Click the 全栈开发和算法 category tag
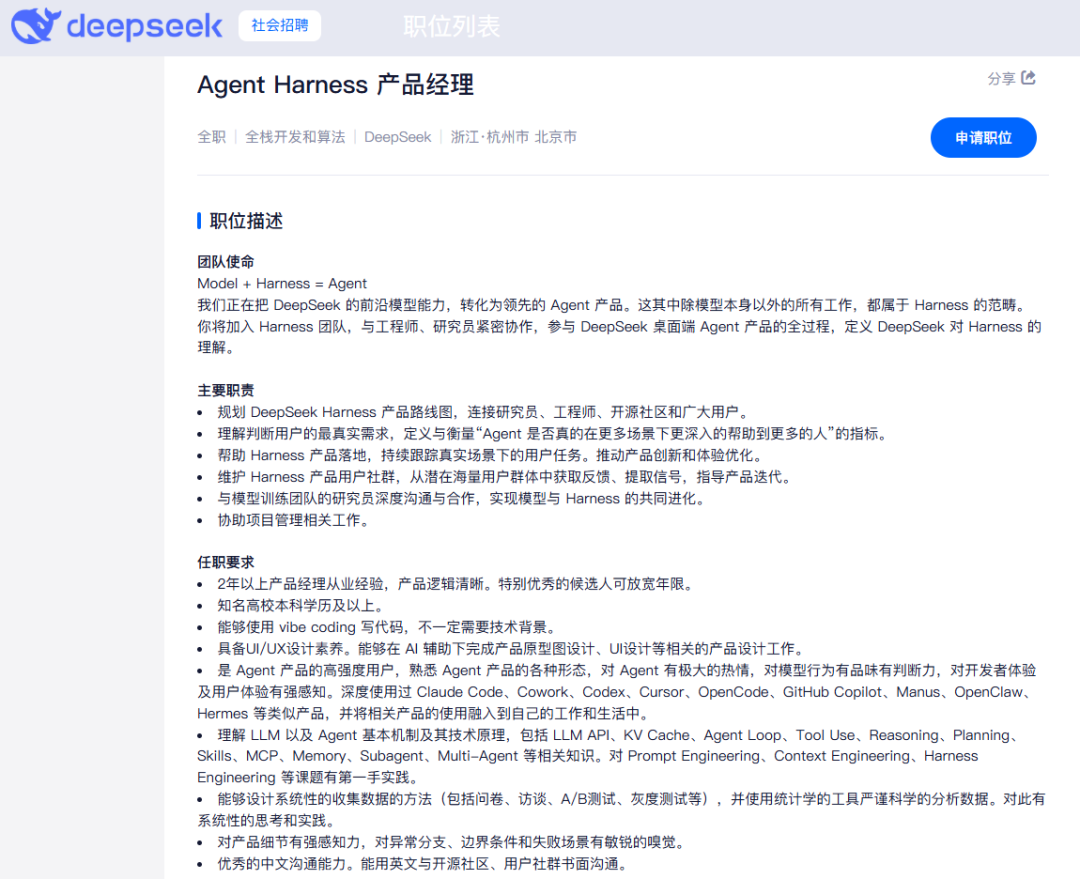The image size is (1080, 879). click(x=295, y=137)
